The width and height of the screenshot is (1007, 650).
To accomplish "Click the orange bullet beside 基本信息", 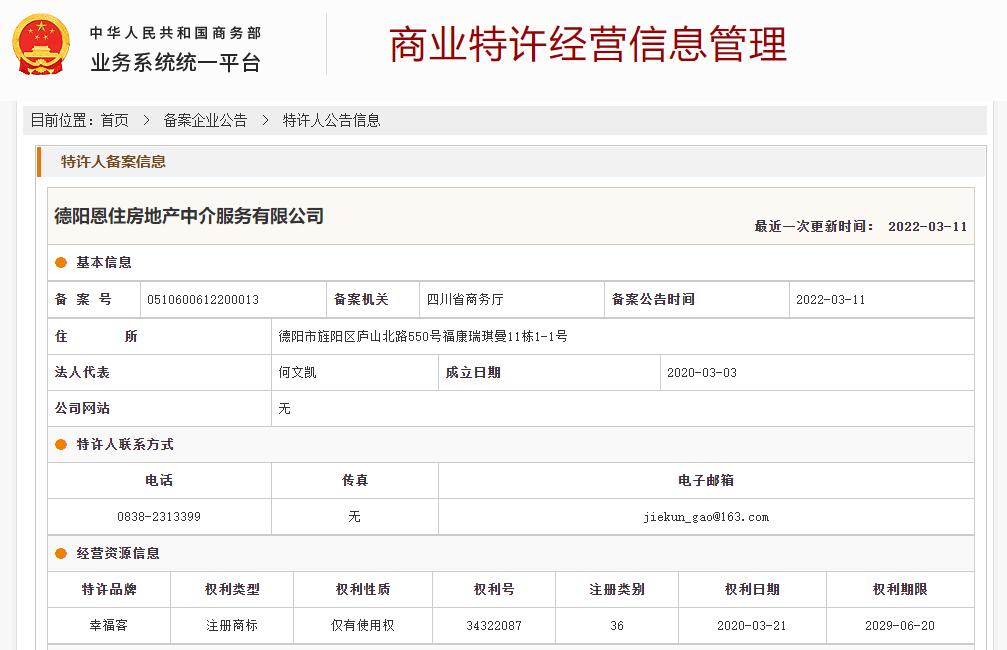I will 61,262.
